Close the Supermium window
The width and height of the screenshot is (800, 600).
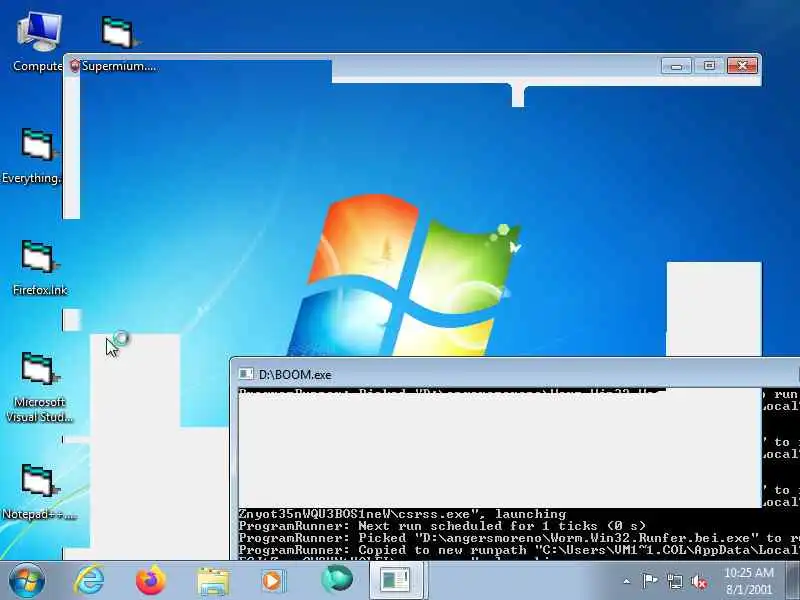pyautogui.click(x=742, y=66)
